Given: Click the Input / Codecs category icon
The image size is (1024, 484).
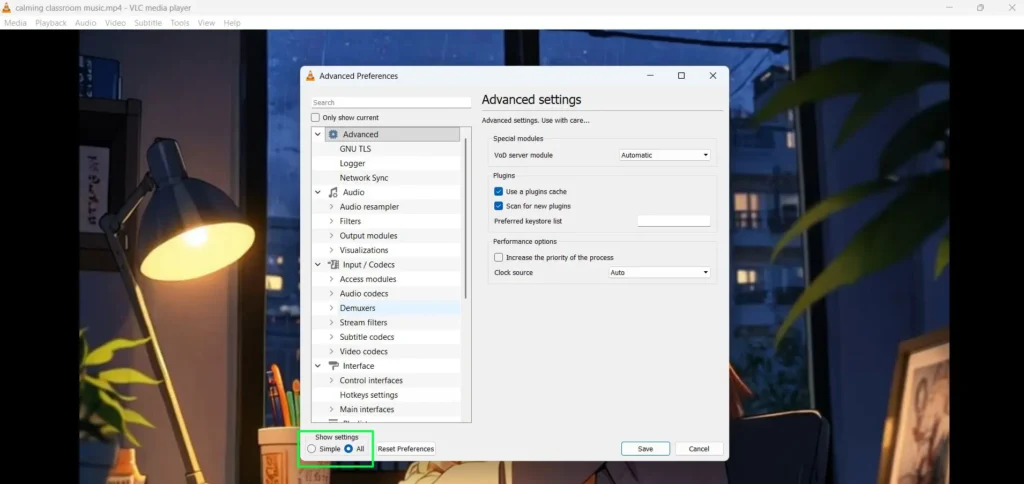Looking at the screenshot, I should click(x=333, y=265).
